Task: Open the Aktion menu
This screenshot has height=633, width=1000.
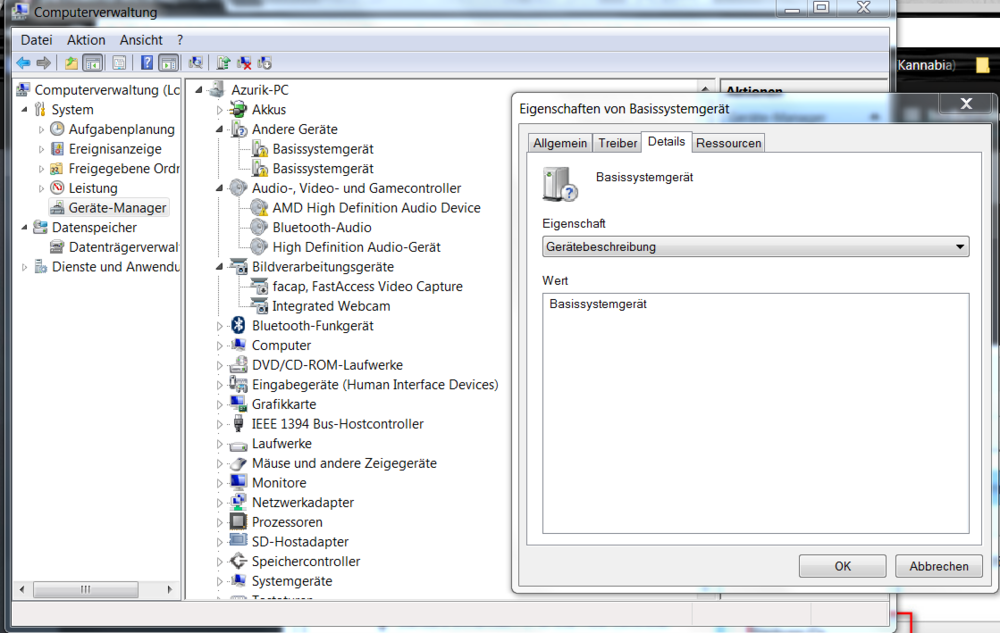Action: (86, 40)
